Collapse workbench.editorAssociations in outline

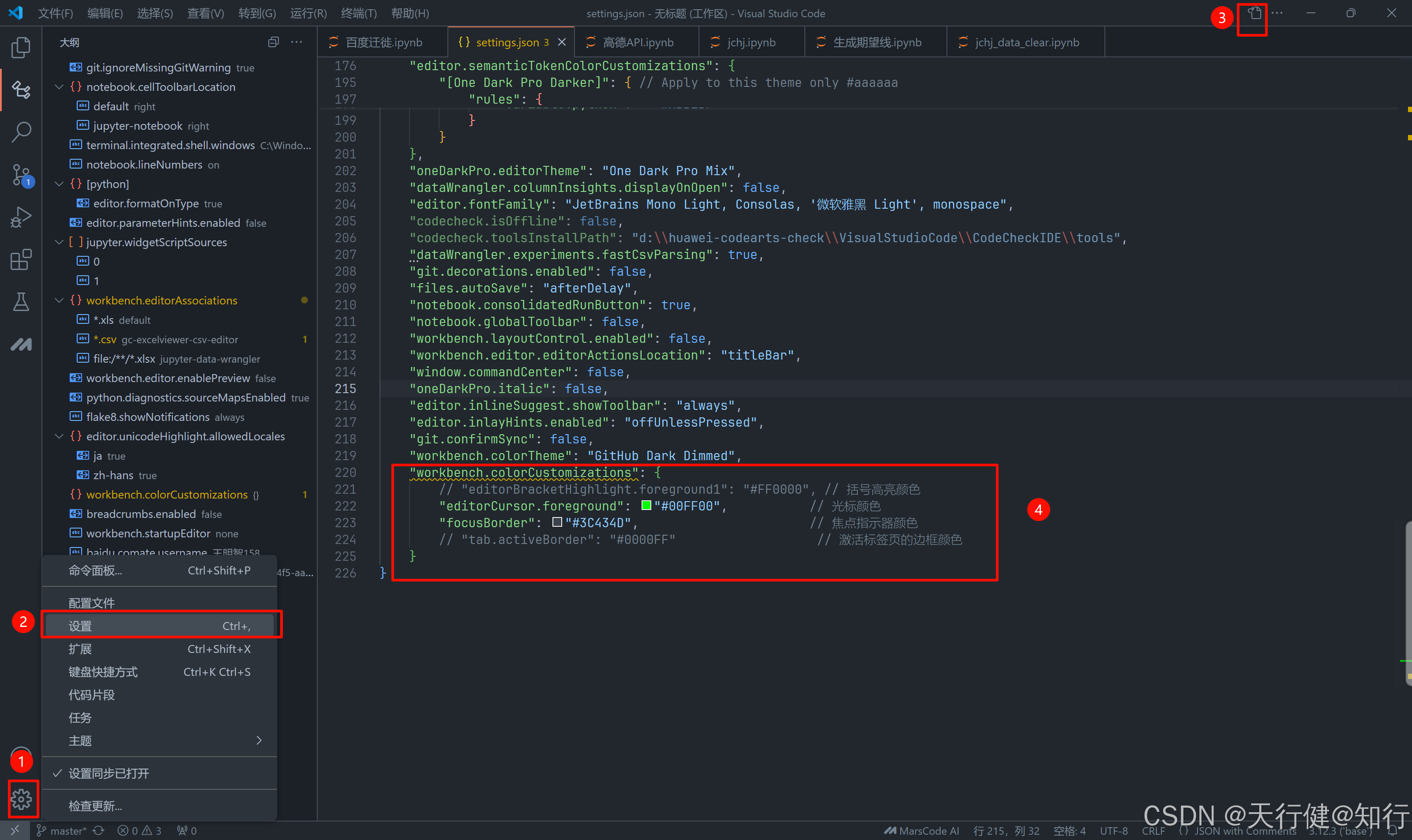[59, 300]
